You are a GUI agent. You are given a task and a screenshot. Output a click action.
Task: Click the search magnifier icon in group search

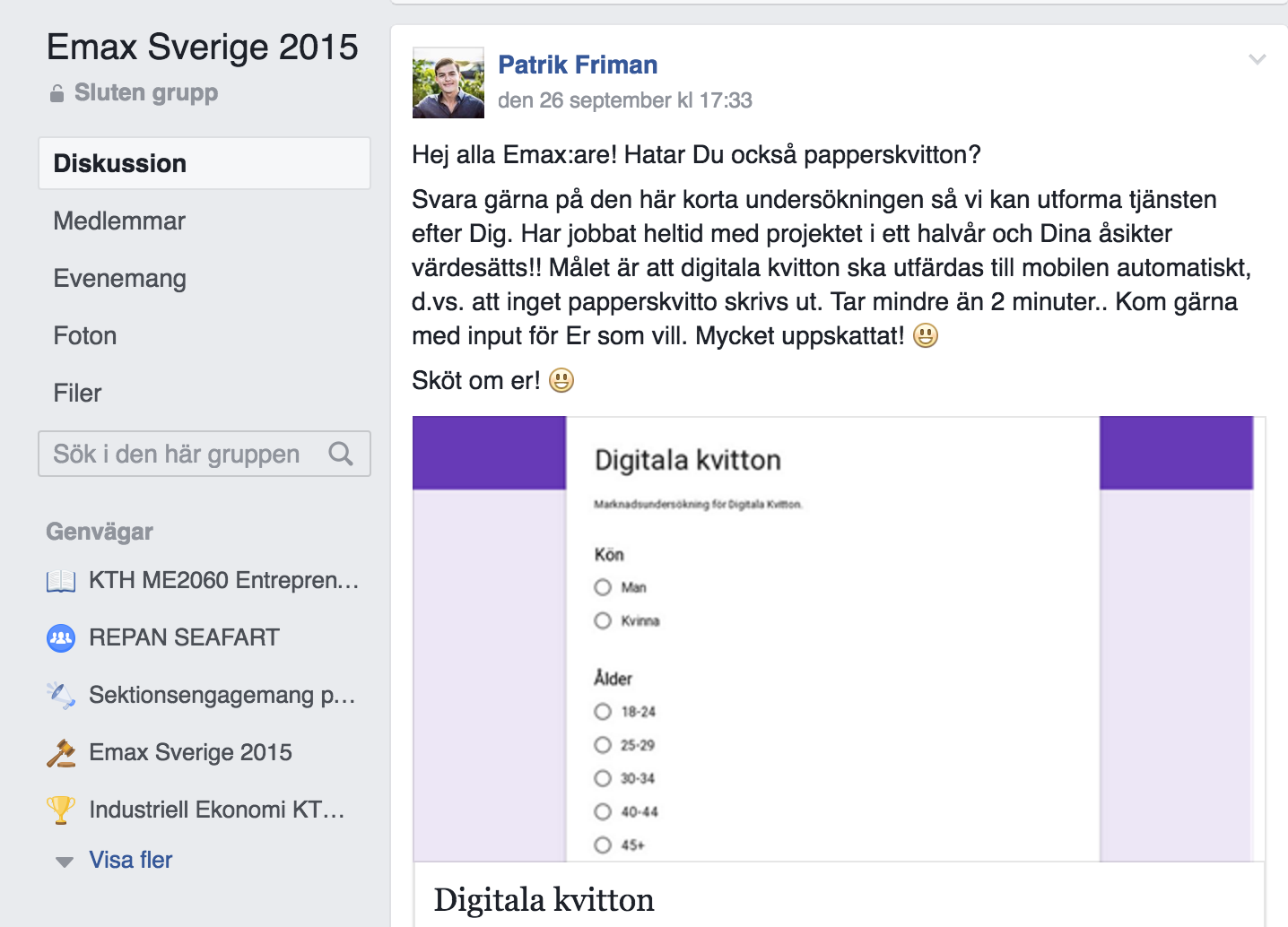341,454
